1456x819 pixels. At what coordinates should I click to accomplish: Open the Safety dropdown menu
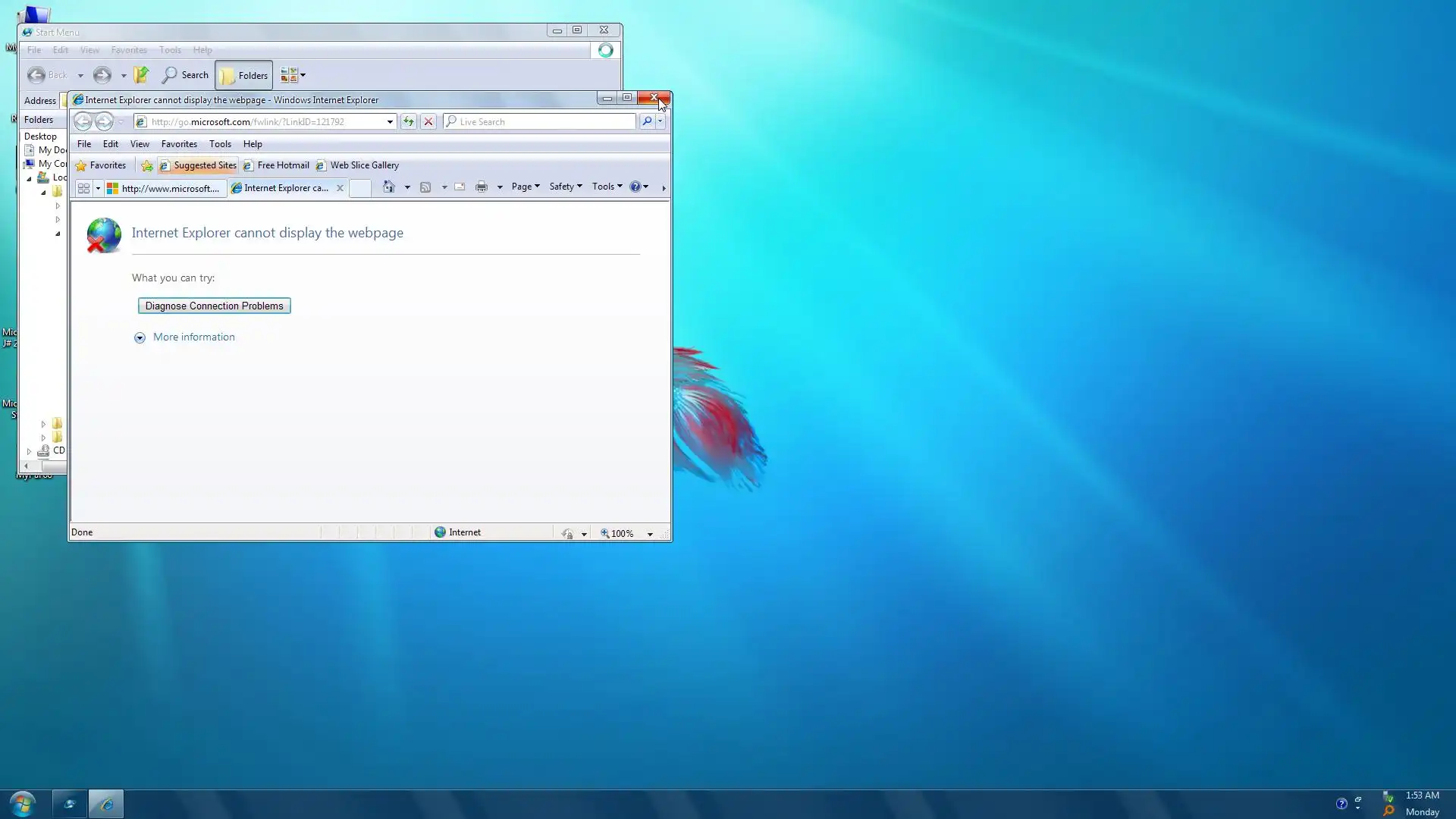565,187
